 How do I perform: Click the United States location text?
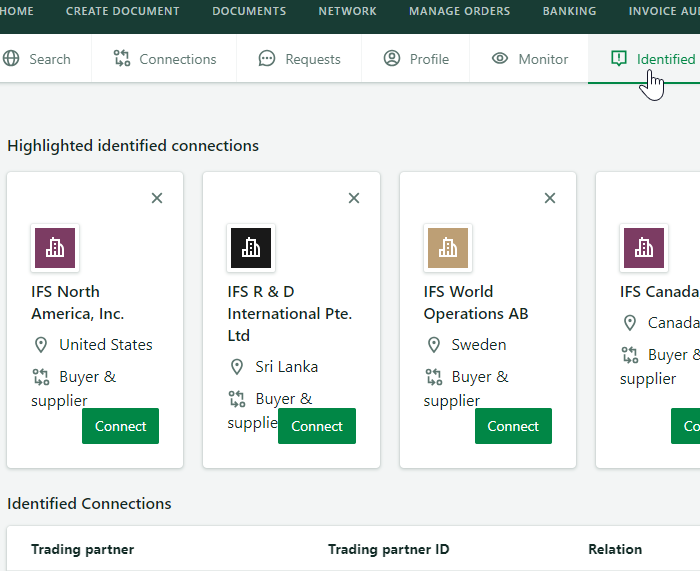(106, 345)
